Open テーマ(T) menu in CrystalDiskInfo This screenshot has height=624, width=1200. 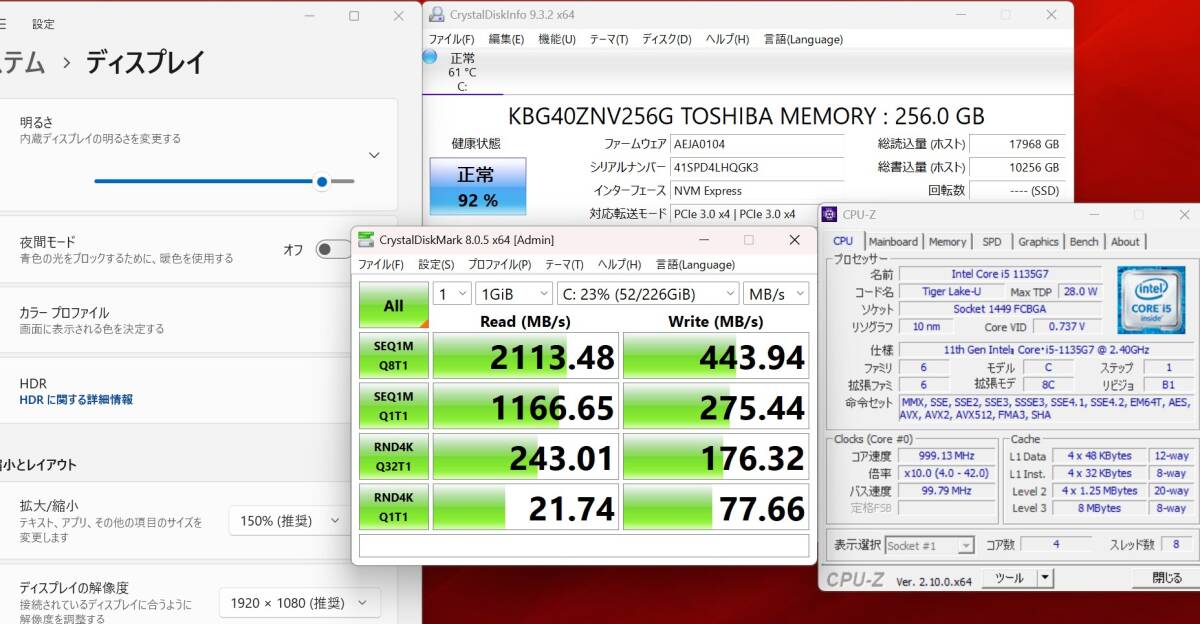click(609, 39)
